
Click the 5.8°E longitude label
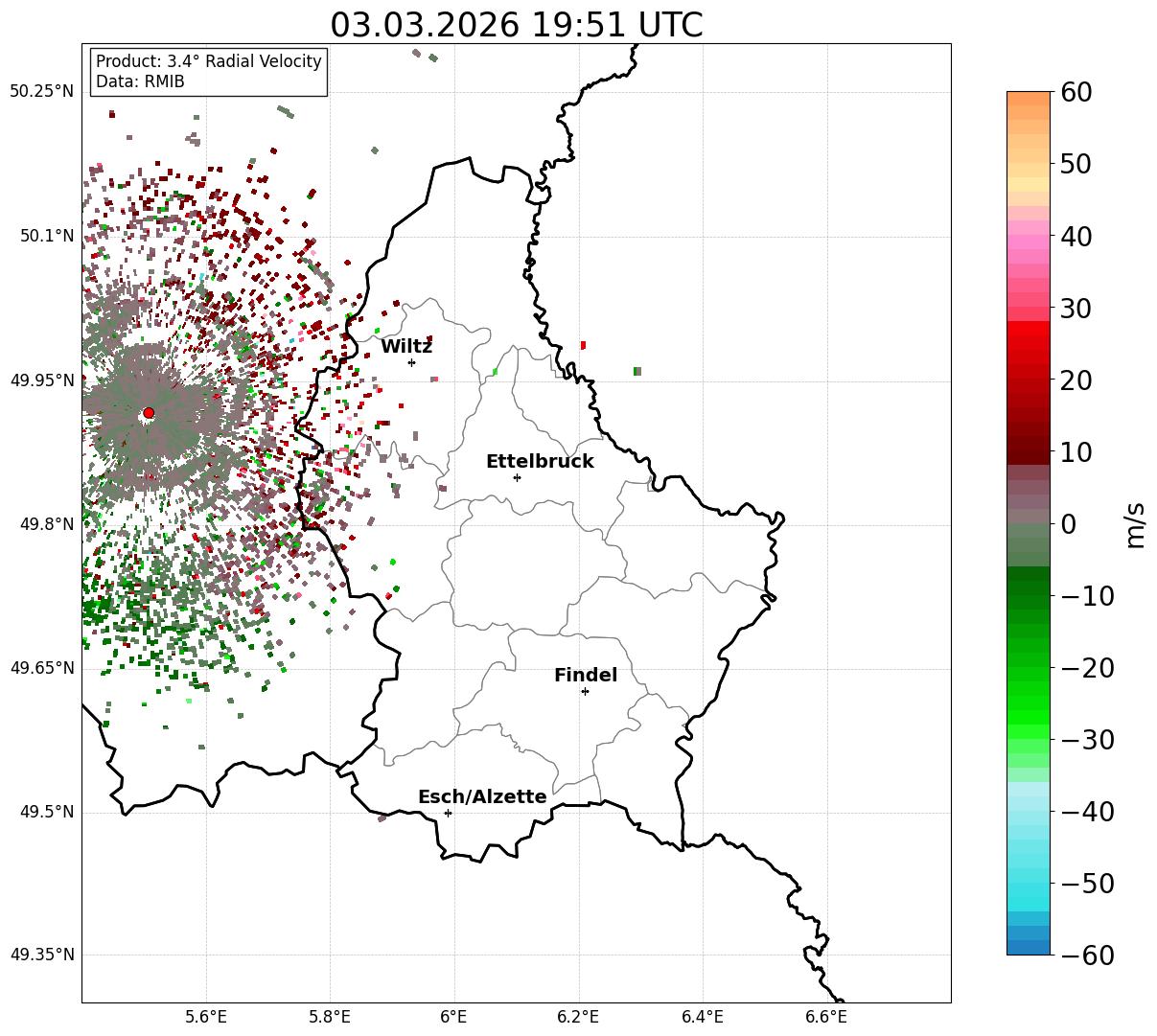click(331, 1017)
